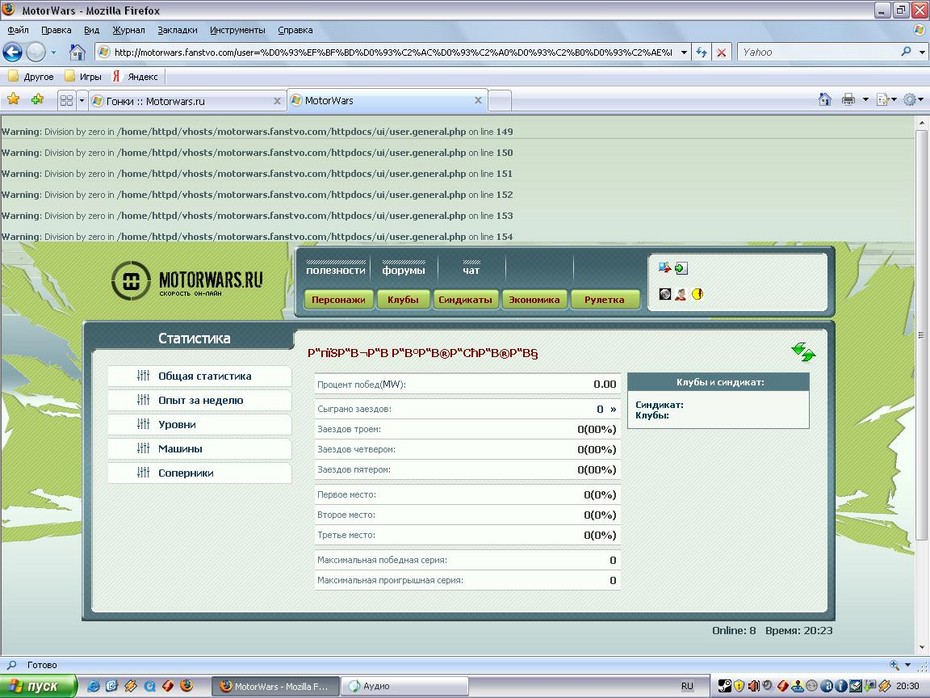
Task: Click the yellow smiley icon in profile box
Action: (x=698, y=294)
